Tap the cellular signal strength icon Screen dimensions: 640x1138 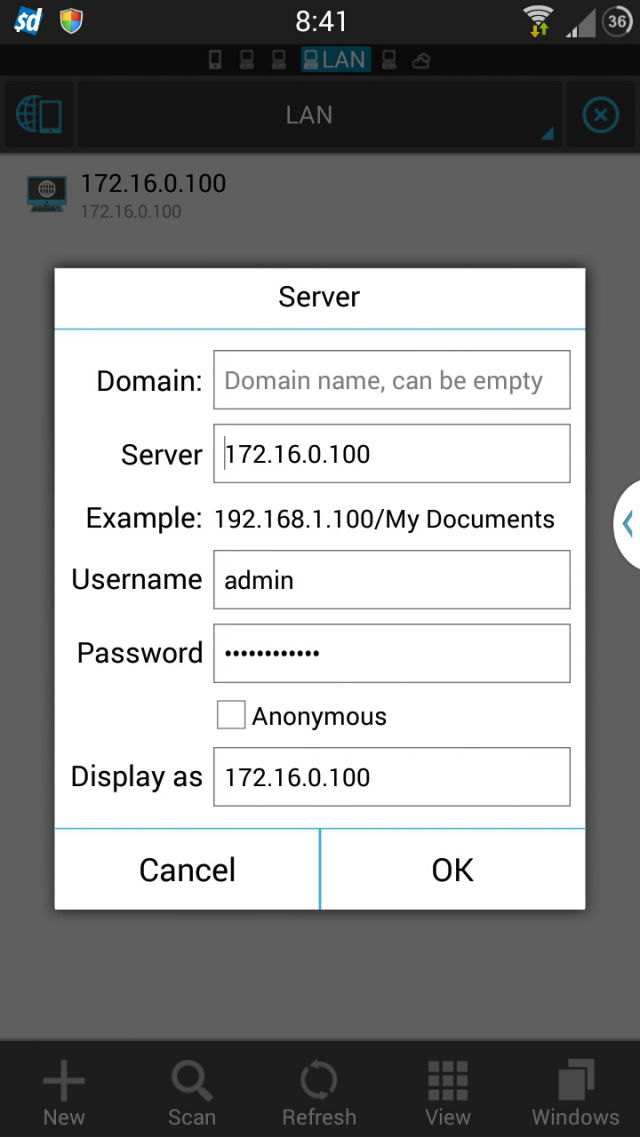[580, 23]
